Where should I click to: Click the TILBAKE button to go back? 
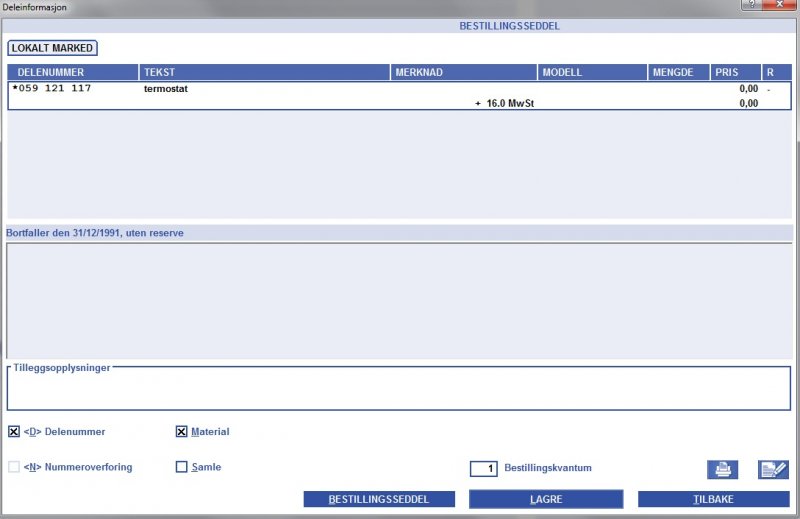pyautogui.click(x=713, y=499)
